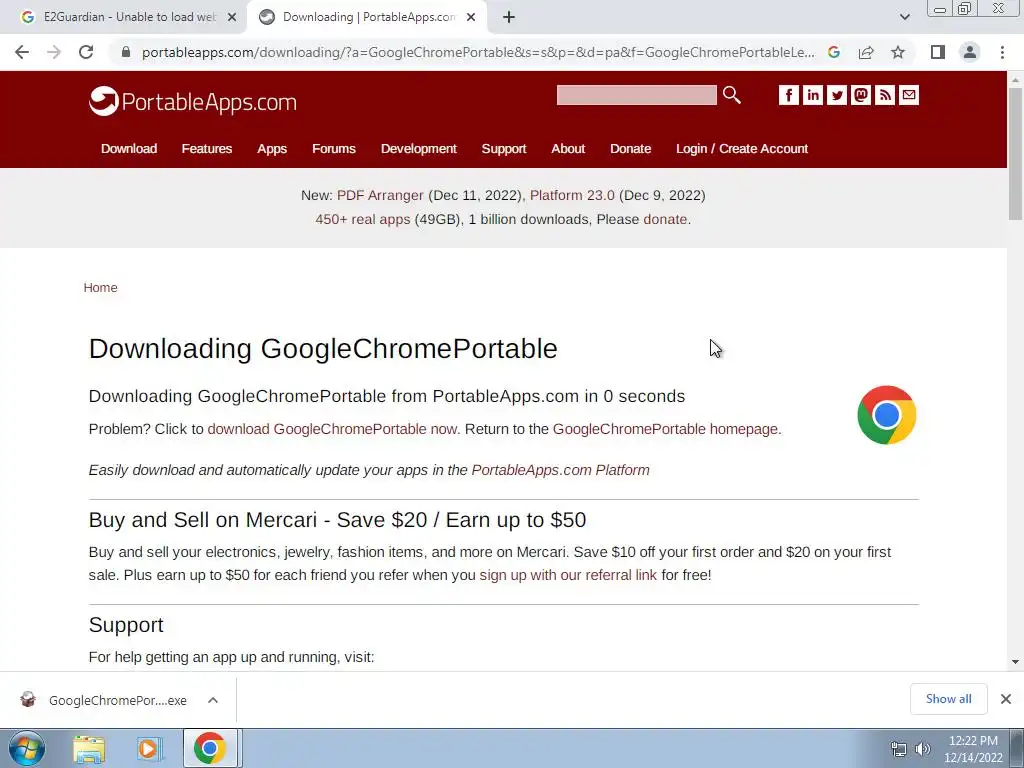Open the Apps menu item
Image resolution: width=1024 pixels, height=768 pixels.
pos(272,149)
